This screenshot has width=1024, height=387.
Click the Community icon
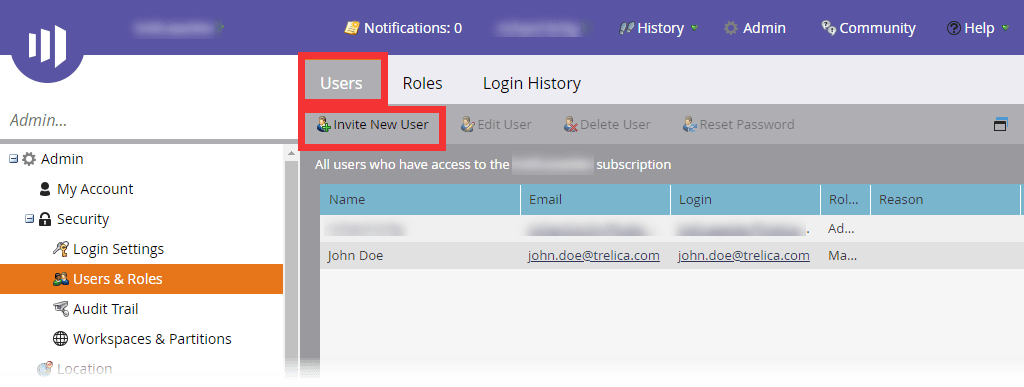coord(829,28)
